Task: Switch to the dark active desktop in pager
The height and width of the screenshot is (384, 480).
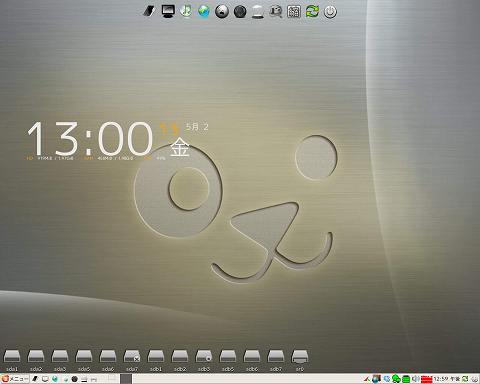Action: click(x=126, y=379)
